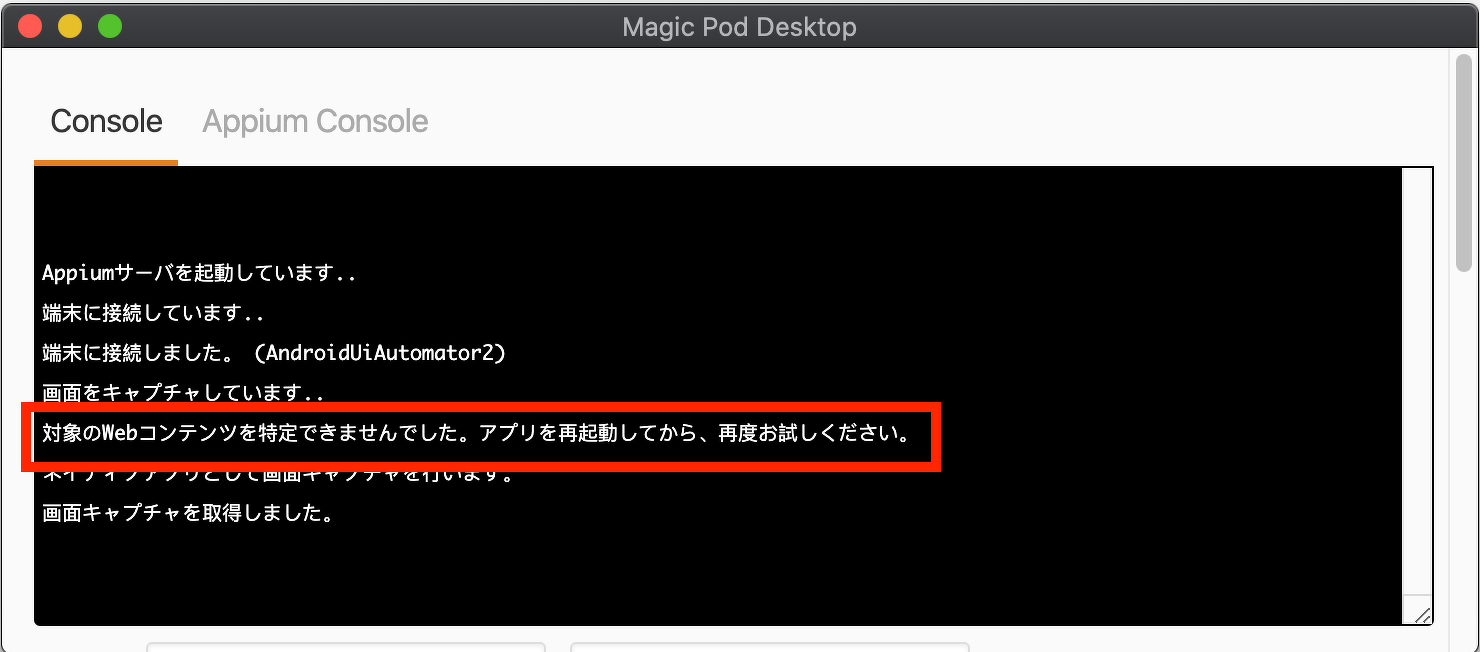Click the 'Appiumサーバを起動しています' log line
The width and height of the screenshot is (1480, 652).
[x=200, y=273]
